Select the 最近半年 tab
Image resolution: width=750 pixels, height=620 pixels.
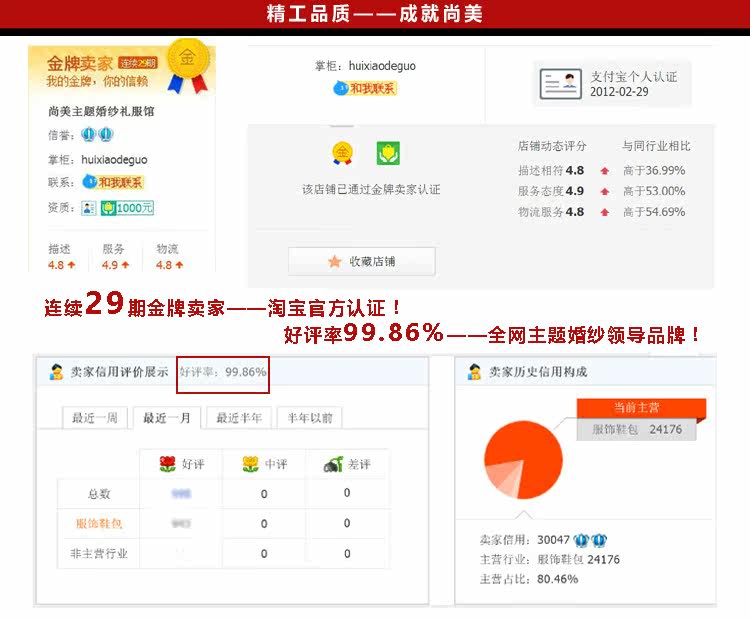pos(239,418)
